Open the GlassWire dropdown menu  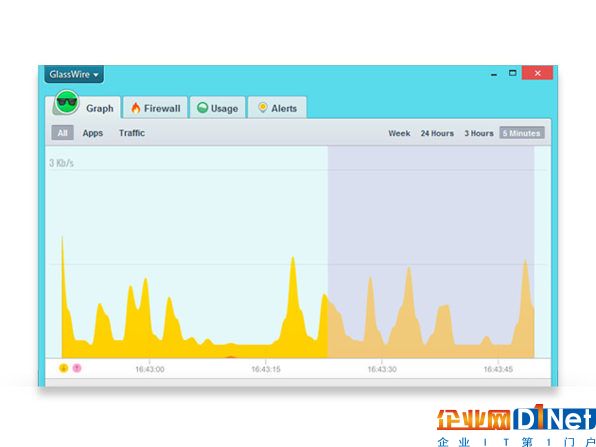pos(74,74)
